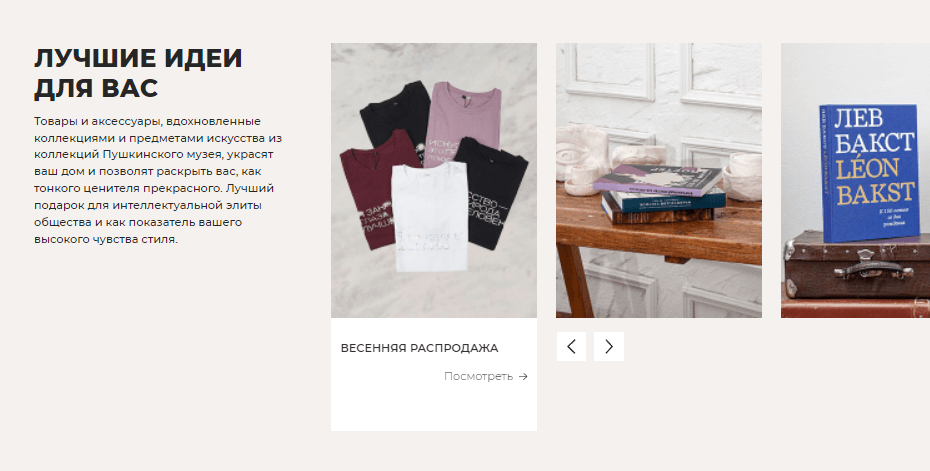Click the description paragraph about Пушкинского музея
Screen dimensions: 930x471
coord(158,180)
